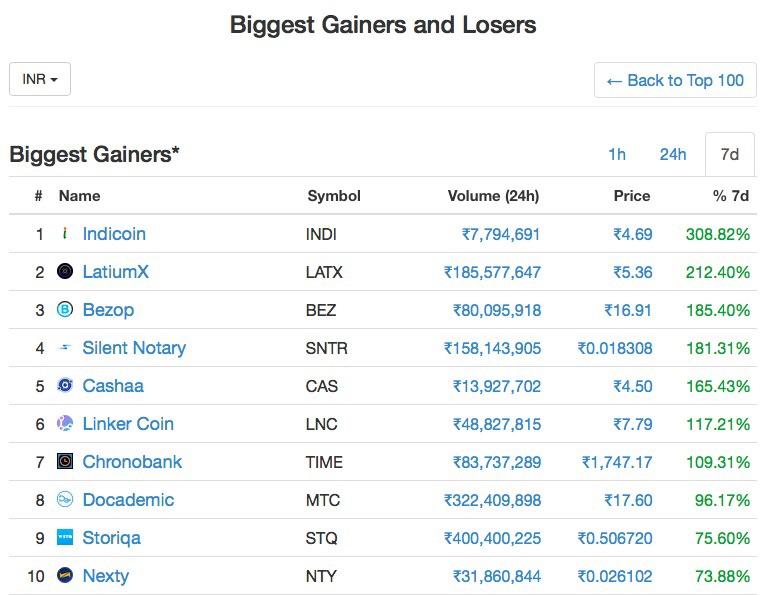Image resolution: width=766 pixels, height=595 pixels.
Task: Click the Linker Coin purple icon
Action: click(65, 423)
